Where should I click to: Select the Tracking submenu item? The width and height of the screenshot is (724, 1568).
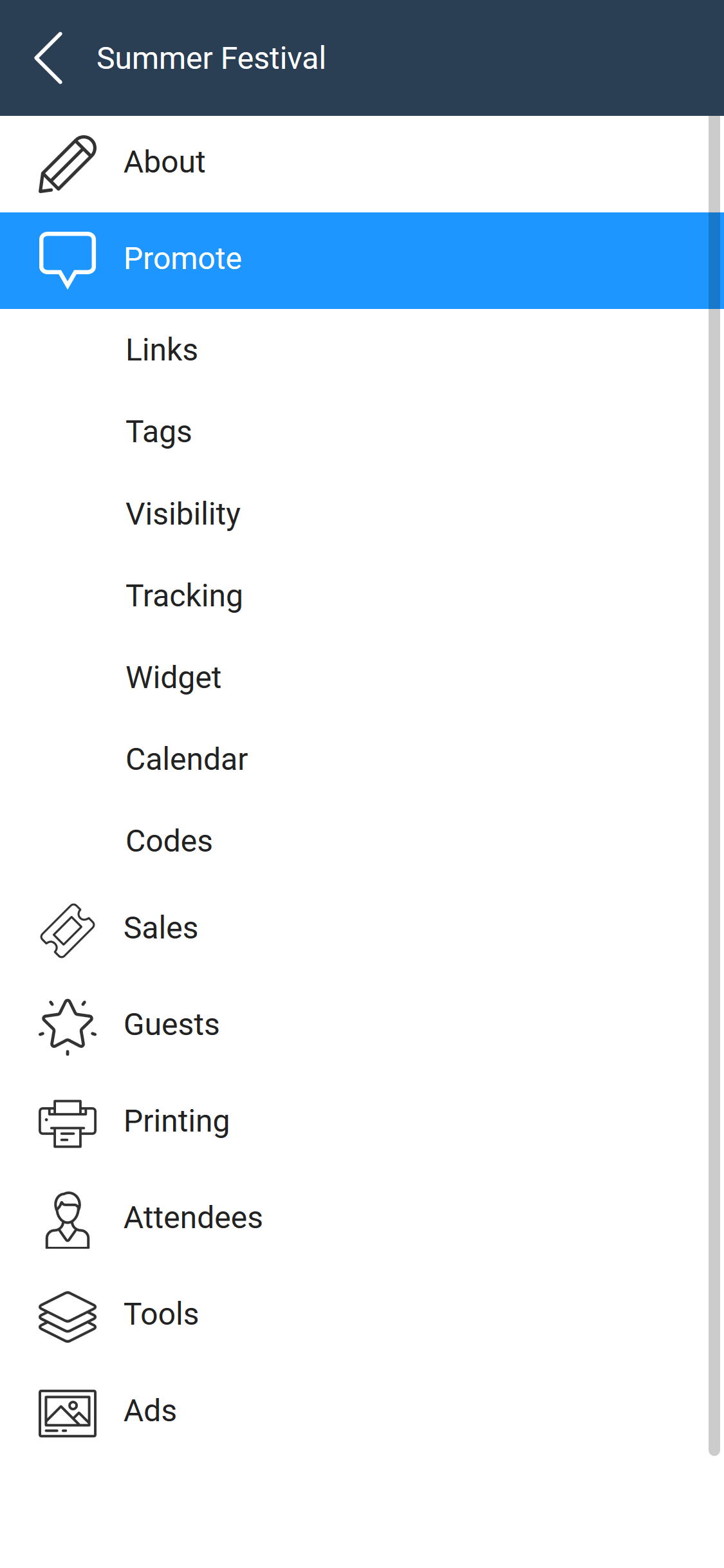click(x=185, y=596)
